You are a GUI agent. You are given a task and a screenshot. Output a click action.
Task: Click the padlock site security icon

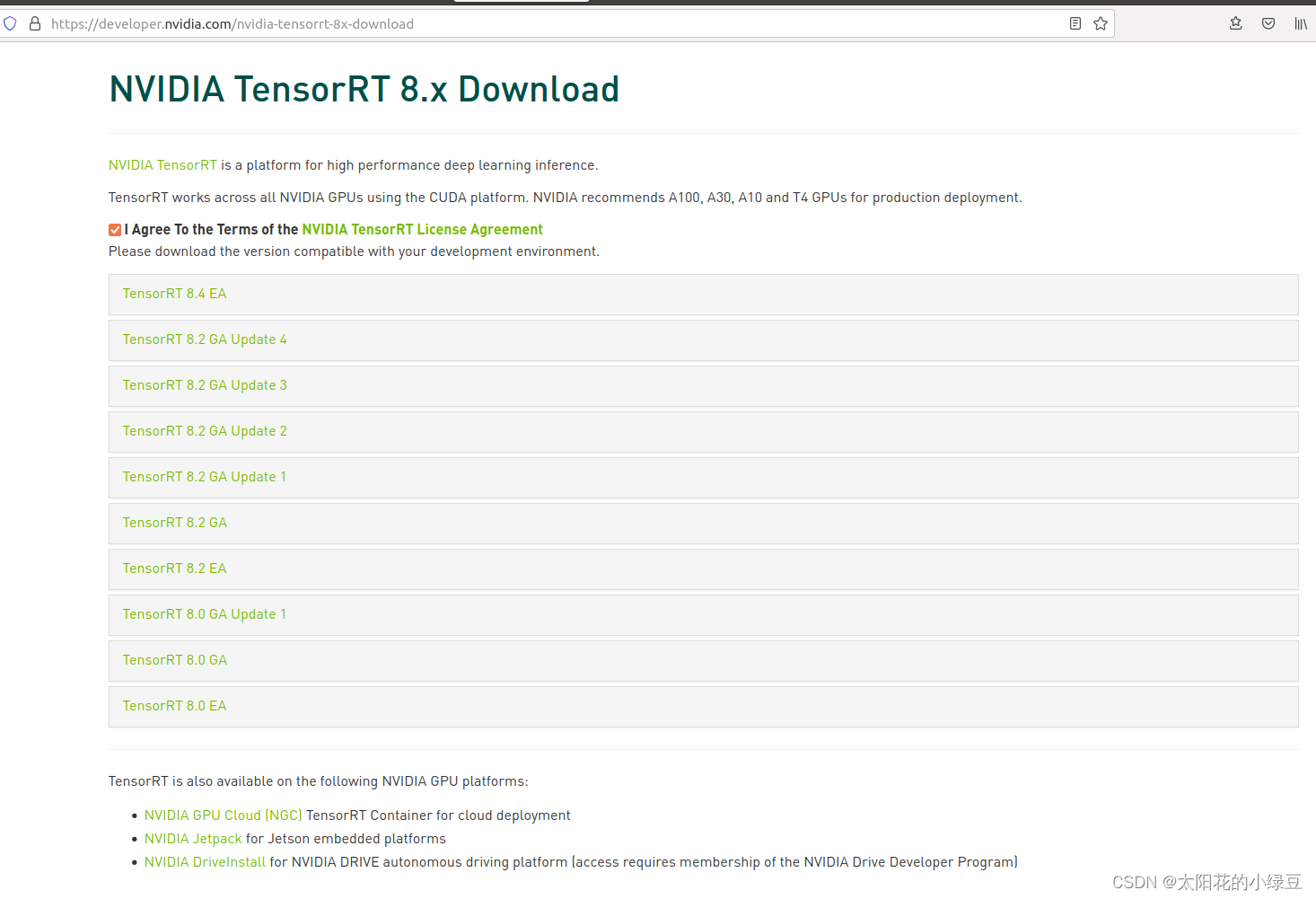(35, 23)
